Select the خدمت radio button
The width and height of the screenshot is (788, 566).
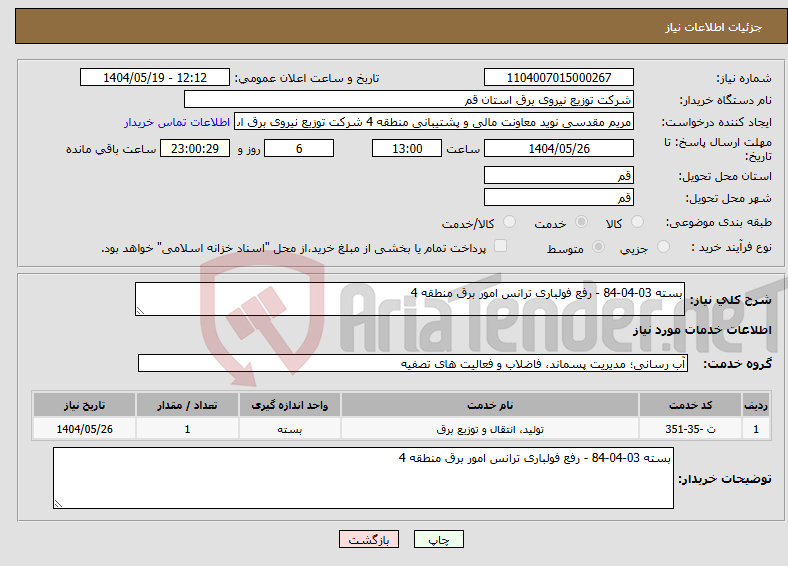(x=581, y=222)
